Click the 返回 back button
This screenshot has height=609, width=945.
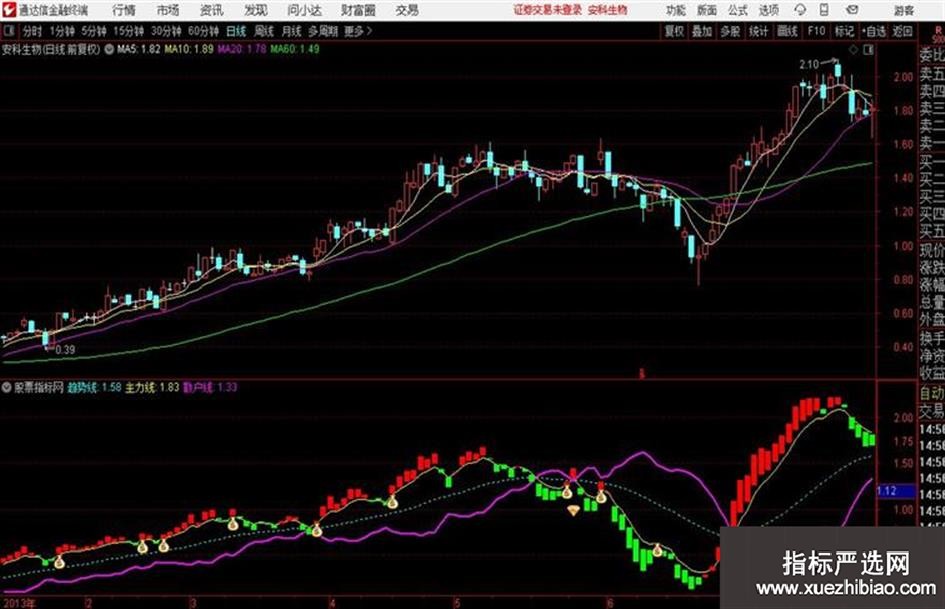(902, 31)
